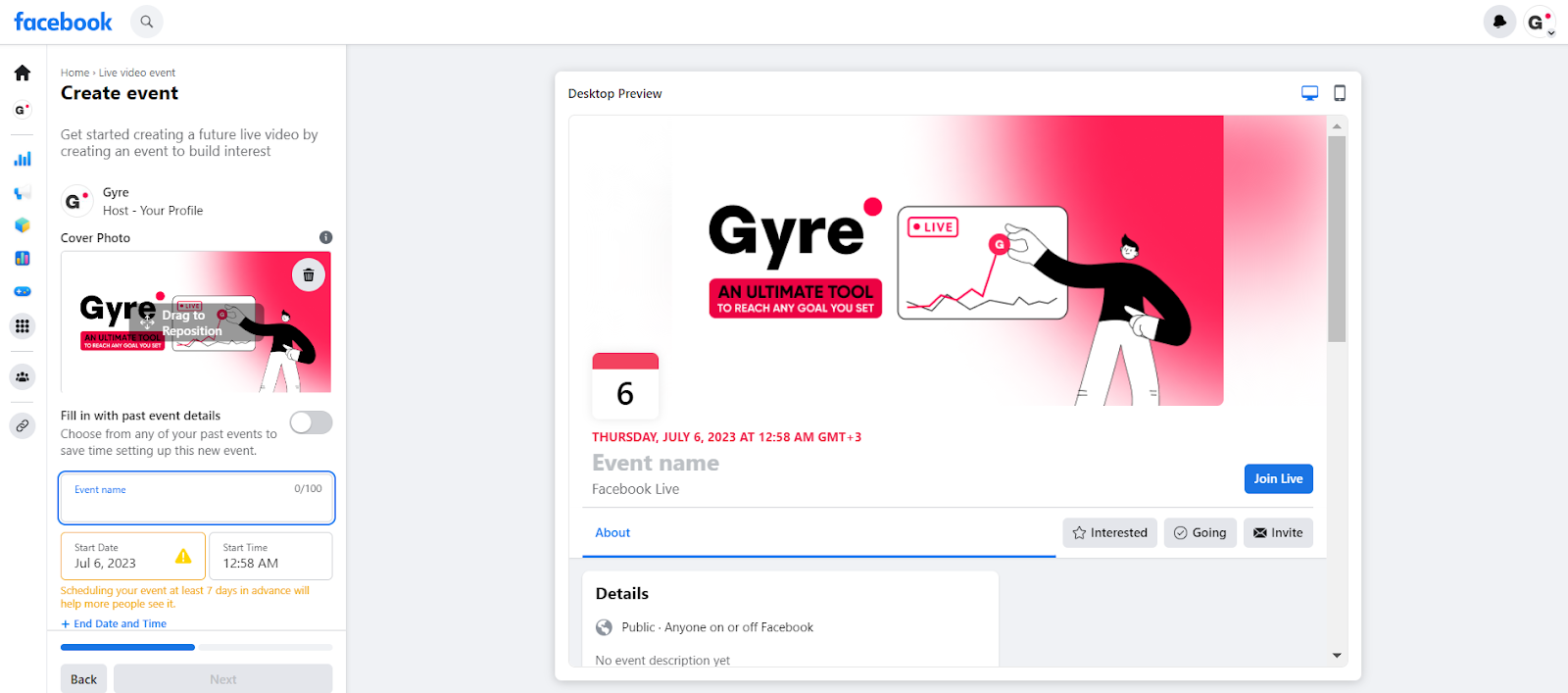Switch to mobile preview phone icon
Image resolution: width=1568 pixels, height=693 pixels.
[x=1340, y=93]
